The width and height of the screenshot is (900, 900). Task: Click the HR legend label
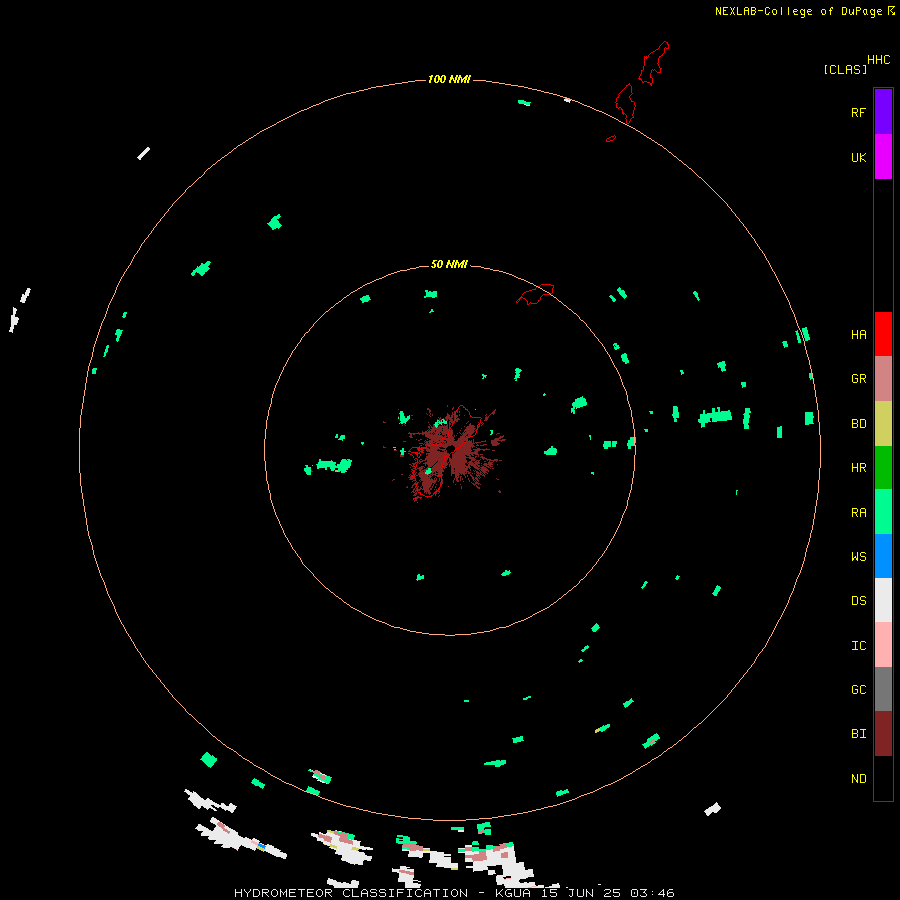[x=858, y=468]
